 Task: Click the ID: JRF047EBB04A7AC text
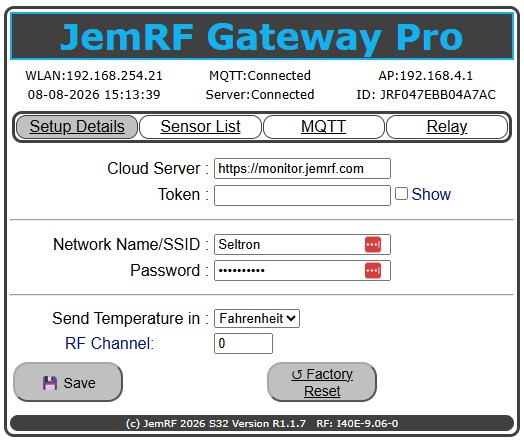click(x=426, y=95)
